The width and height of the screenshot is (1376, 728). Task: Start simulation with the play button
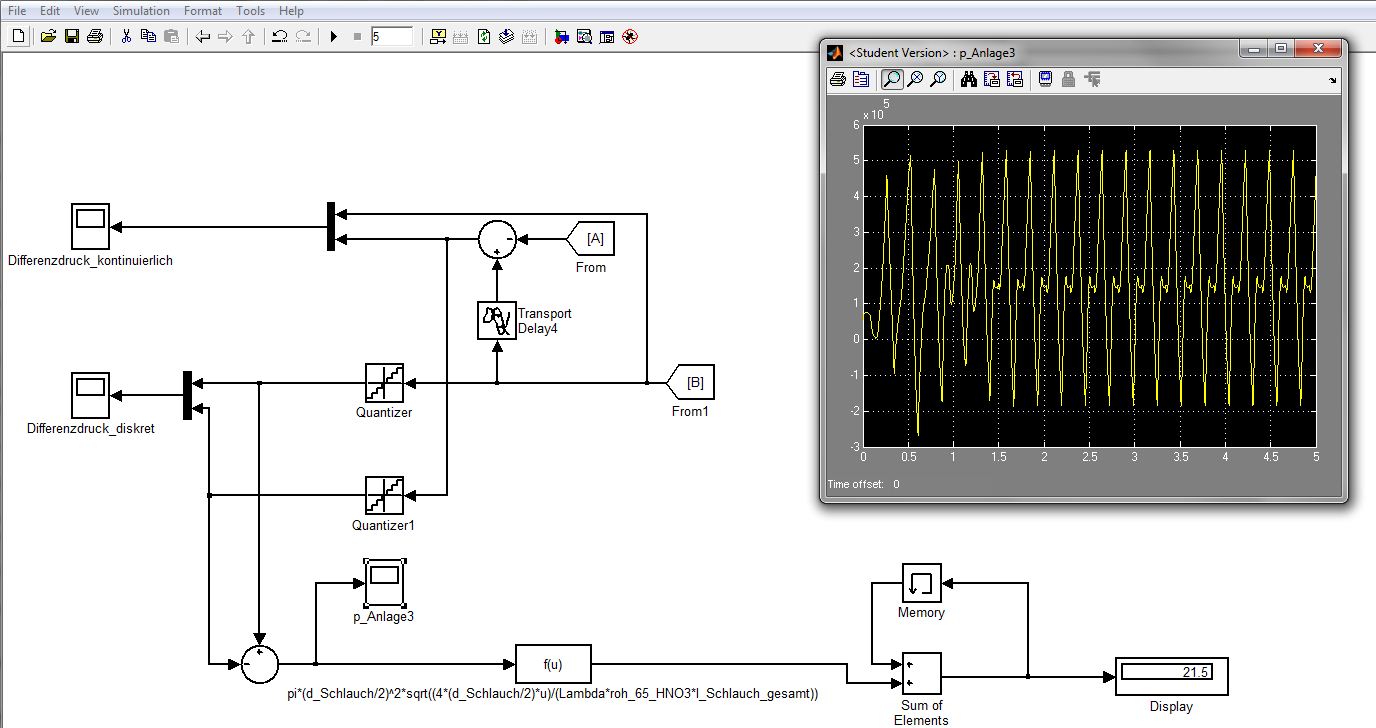334,37
